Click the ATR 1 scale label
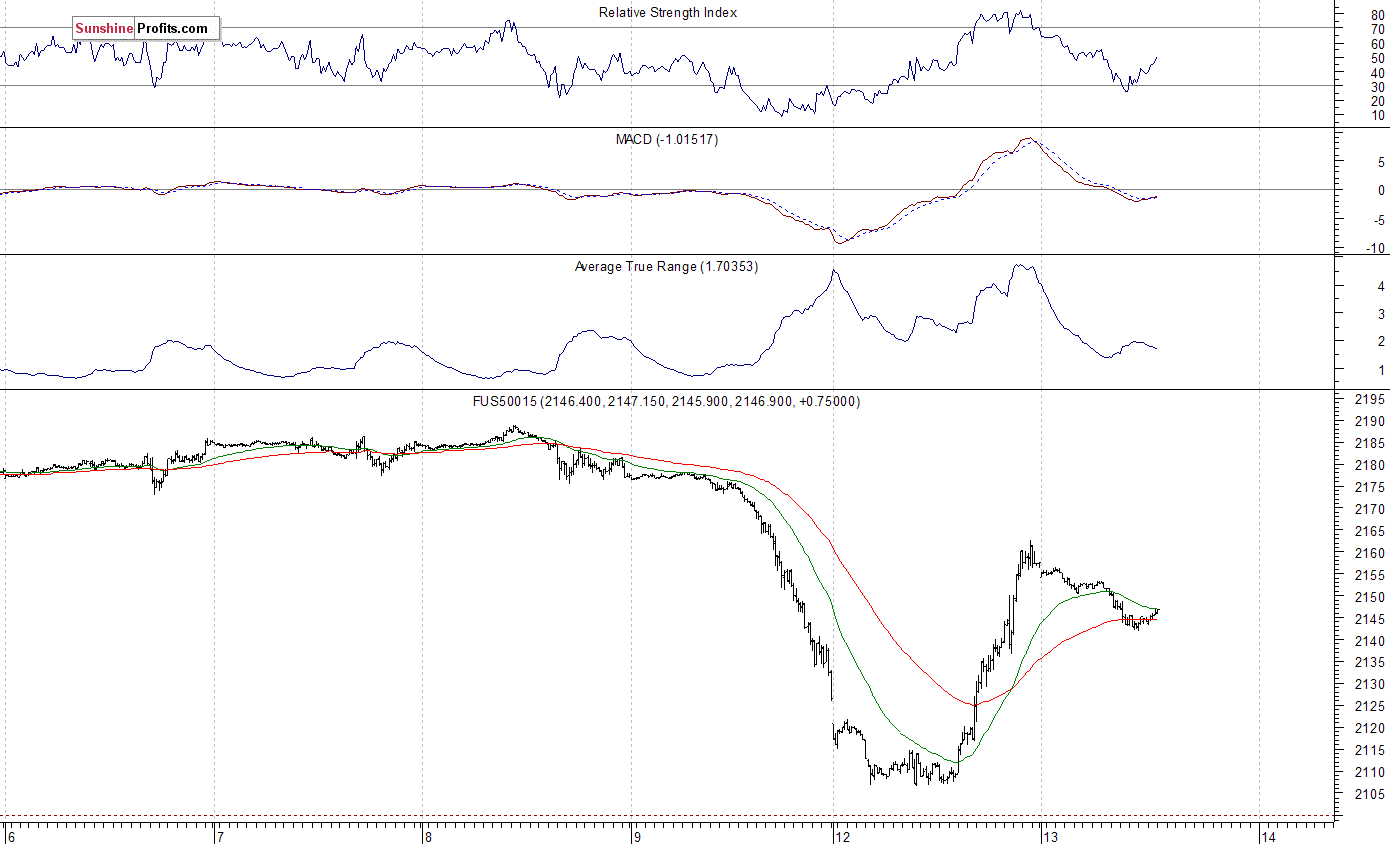The width and height of the screenshot is (1390, 844). point(1382,371)
